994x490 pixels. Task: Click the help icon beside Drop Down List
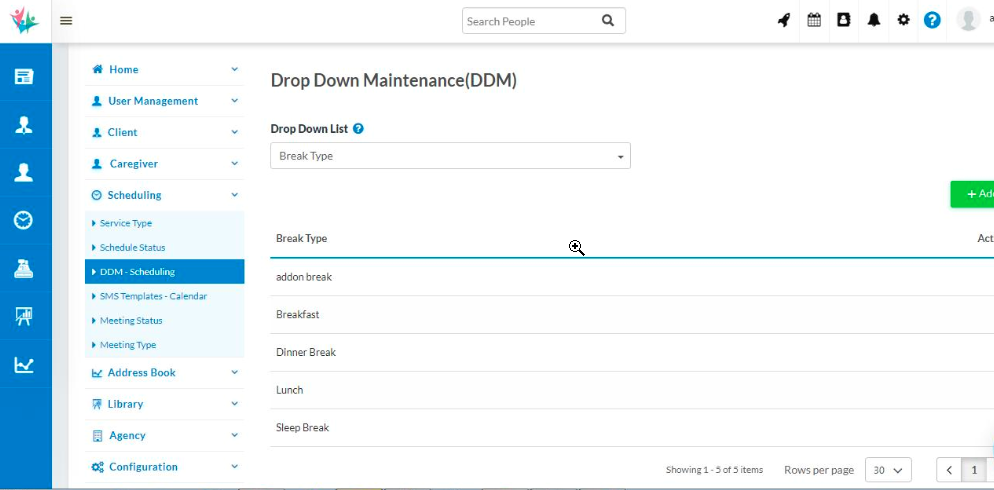[358, 129]
